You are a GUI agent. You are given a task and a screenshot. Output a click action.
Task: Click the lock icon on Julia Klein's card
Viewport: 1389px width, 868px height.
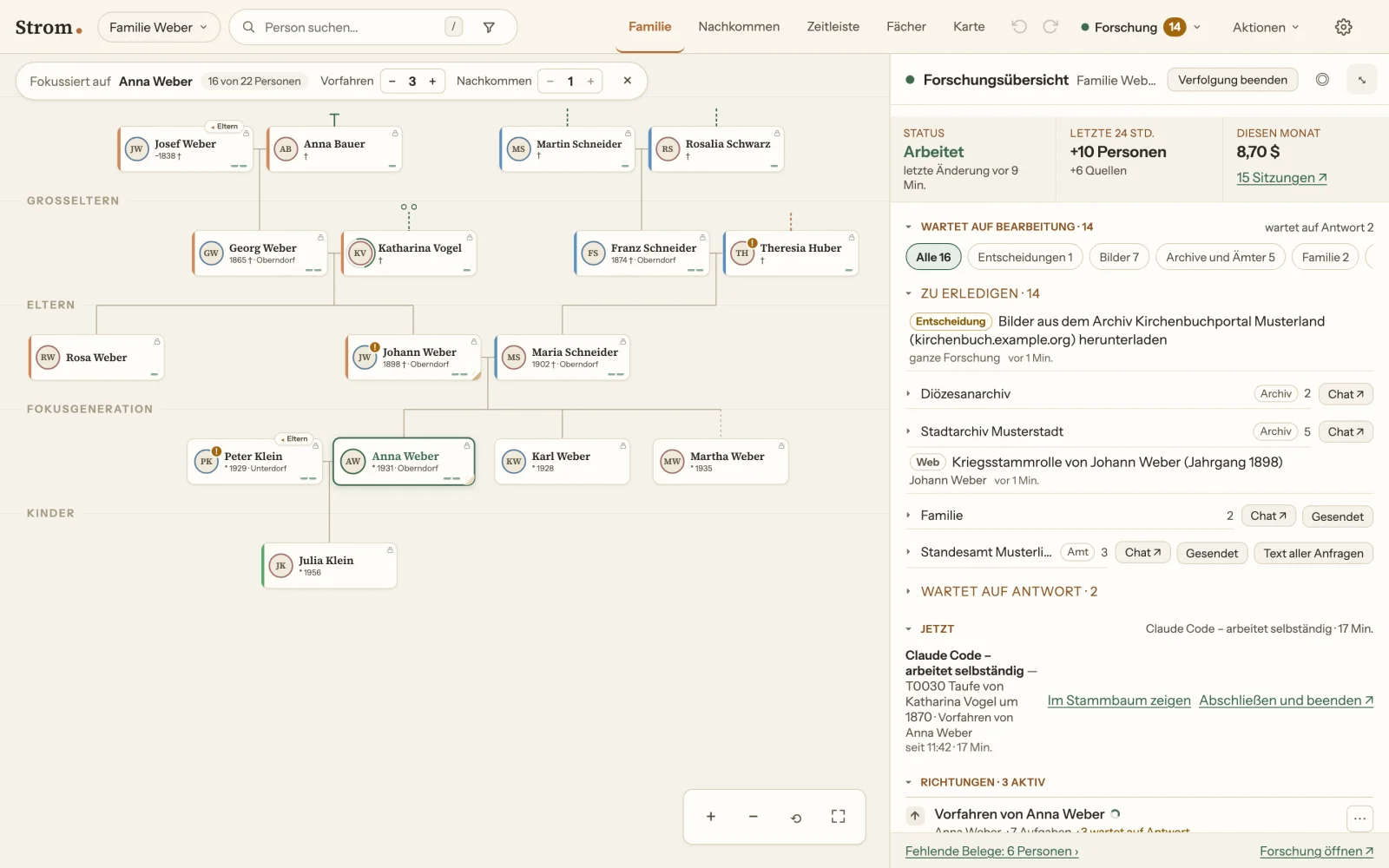pos(390,550)
